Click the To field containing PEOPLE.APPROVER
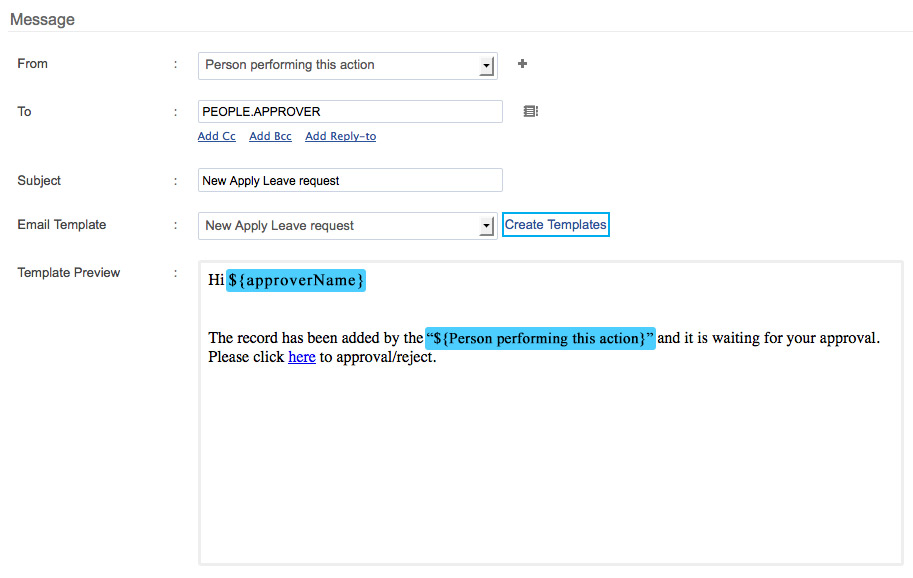This screenshot has width=913, height=578. (x=350, y=112)
